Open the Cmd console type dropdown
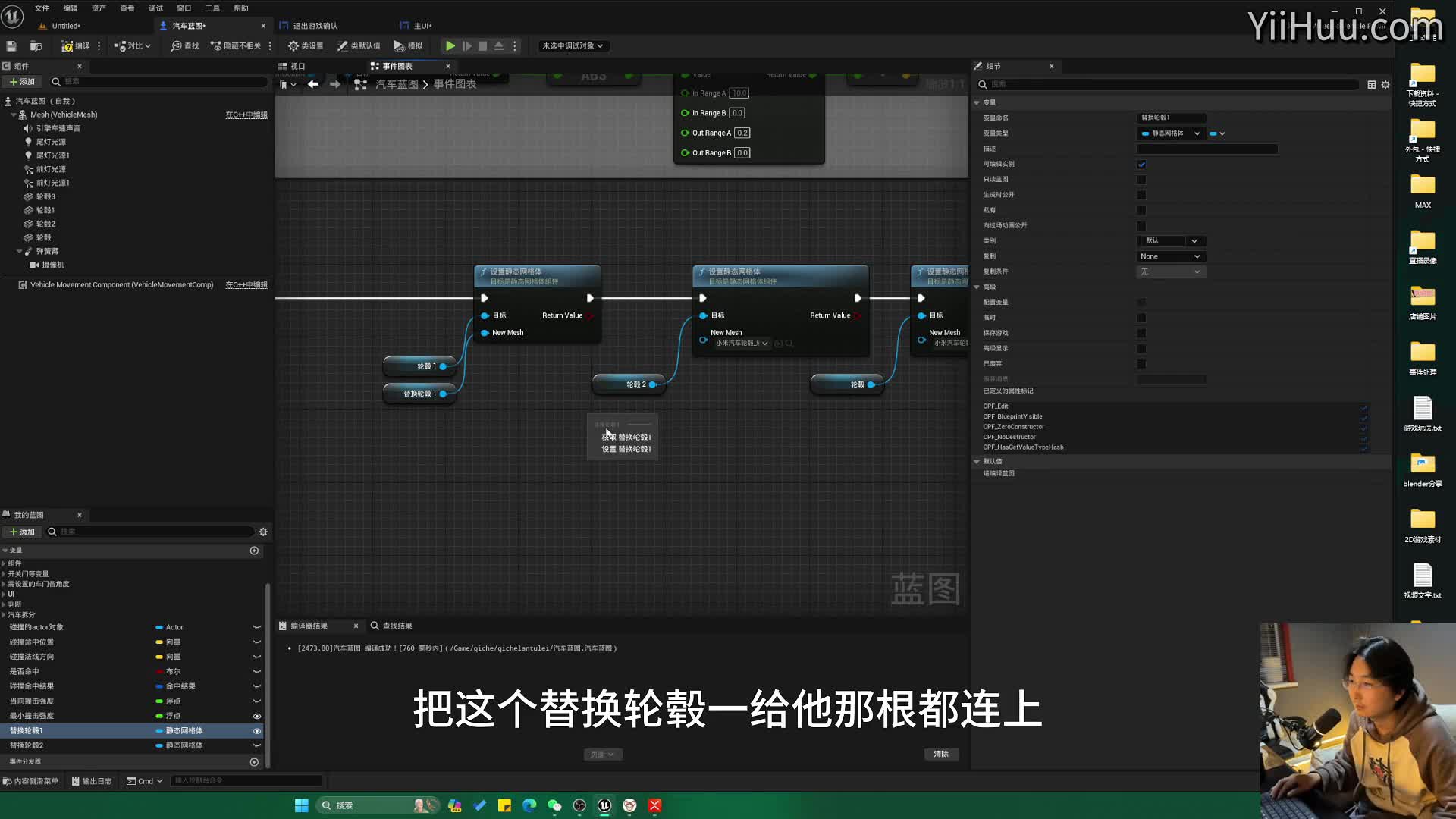 tap(145, 781)
